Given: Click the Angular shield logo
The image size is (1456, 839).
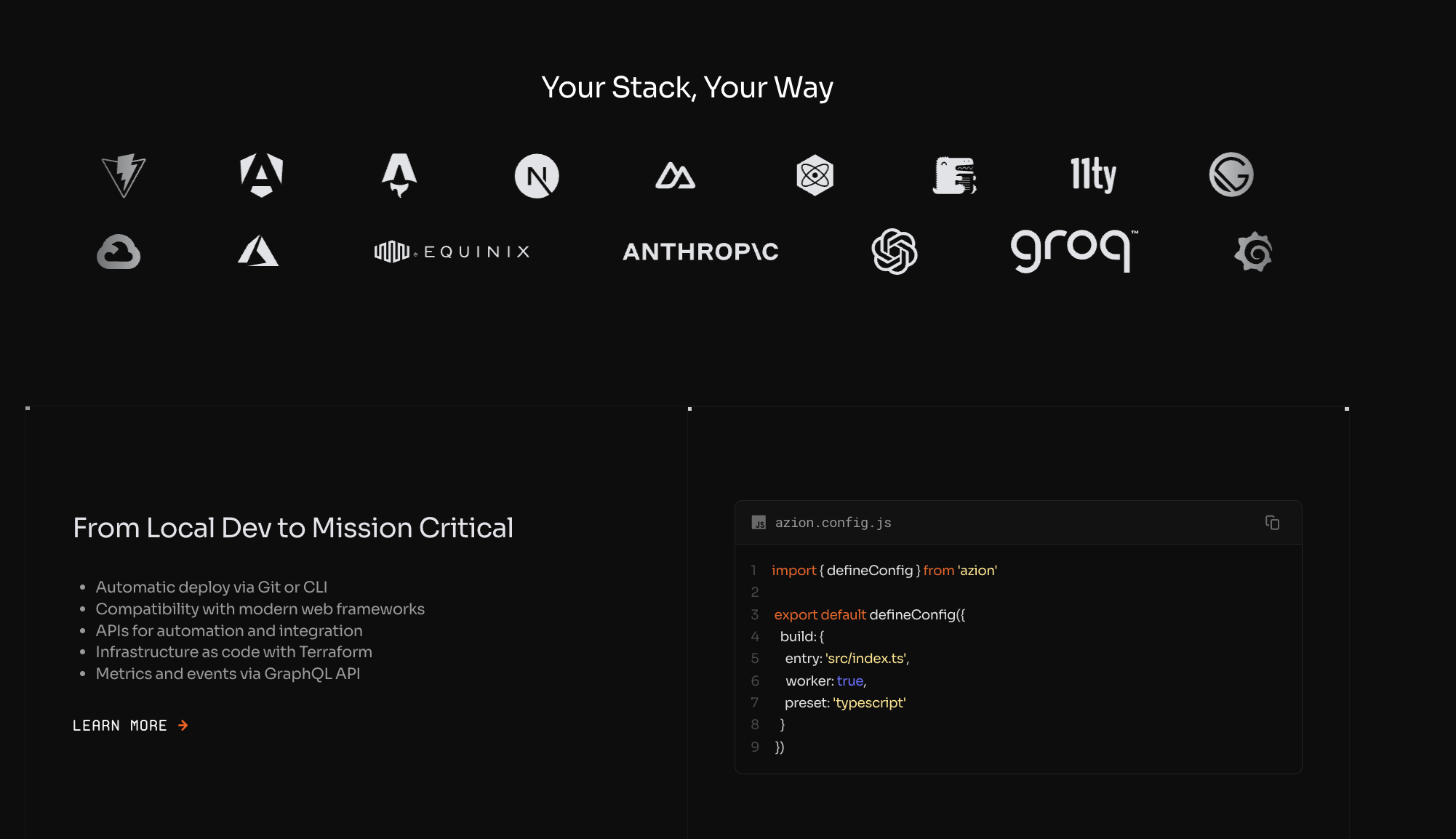Looking at the screenshot, I should [x=262, y=175].
